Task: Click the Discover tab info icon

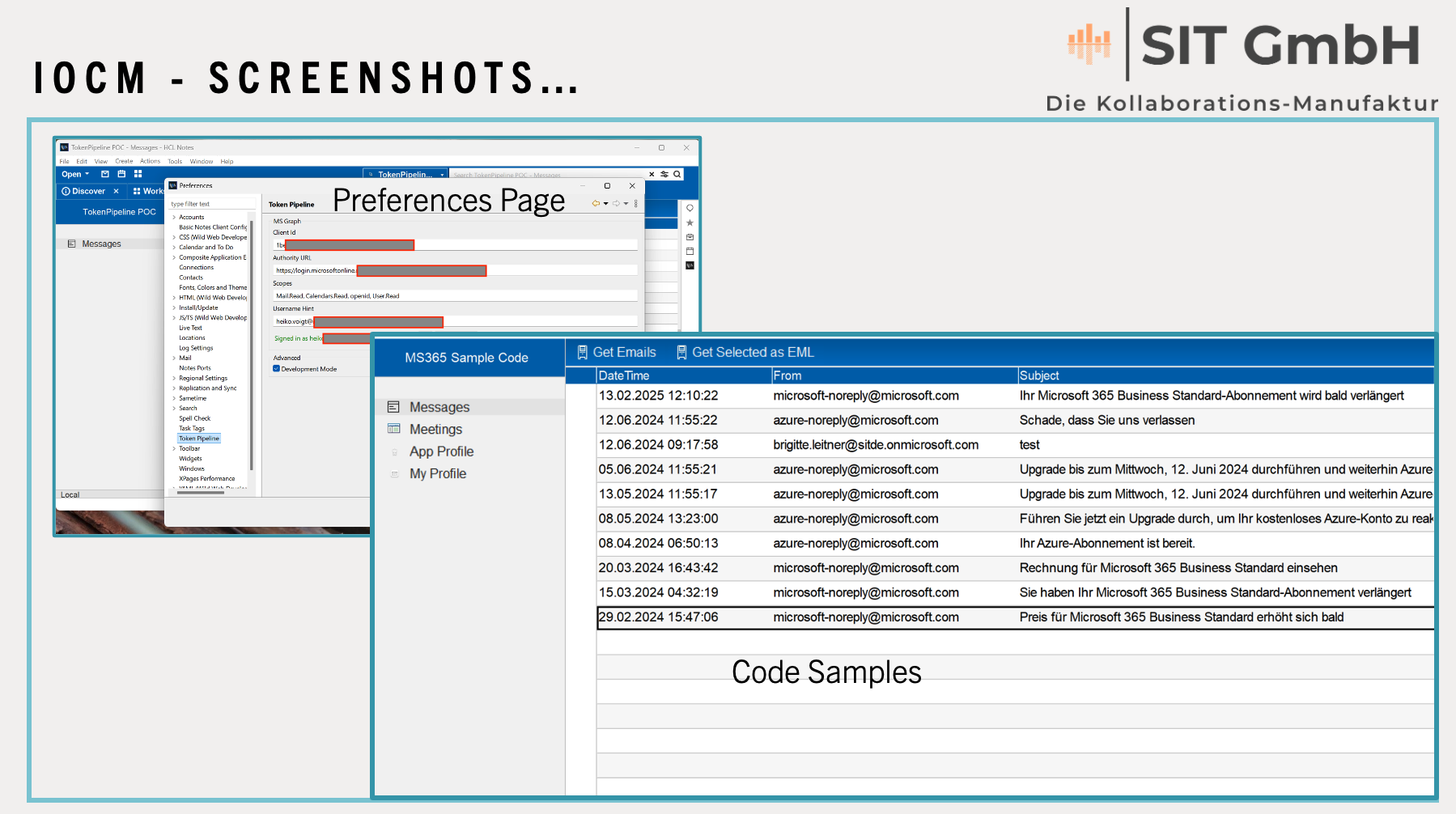Action: (66, 191)
